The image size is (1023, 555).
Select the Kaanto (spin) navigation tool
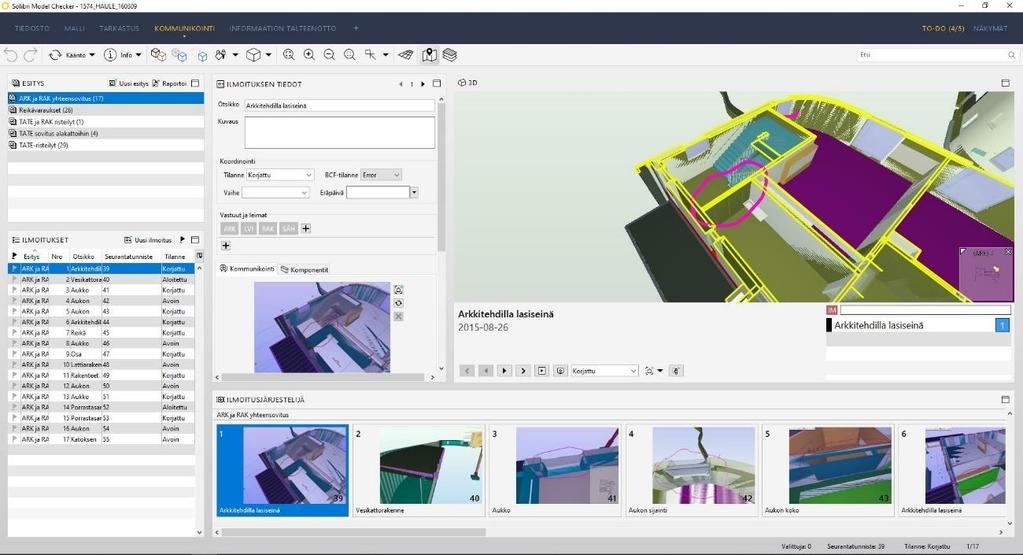point(68,55)
